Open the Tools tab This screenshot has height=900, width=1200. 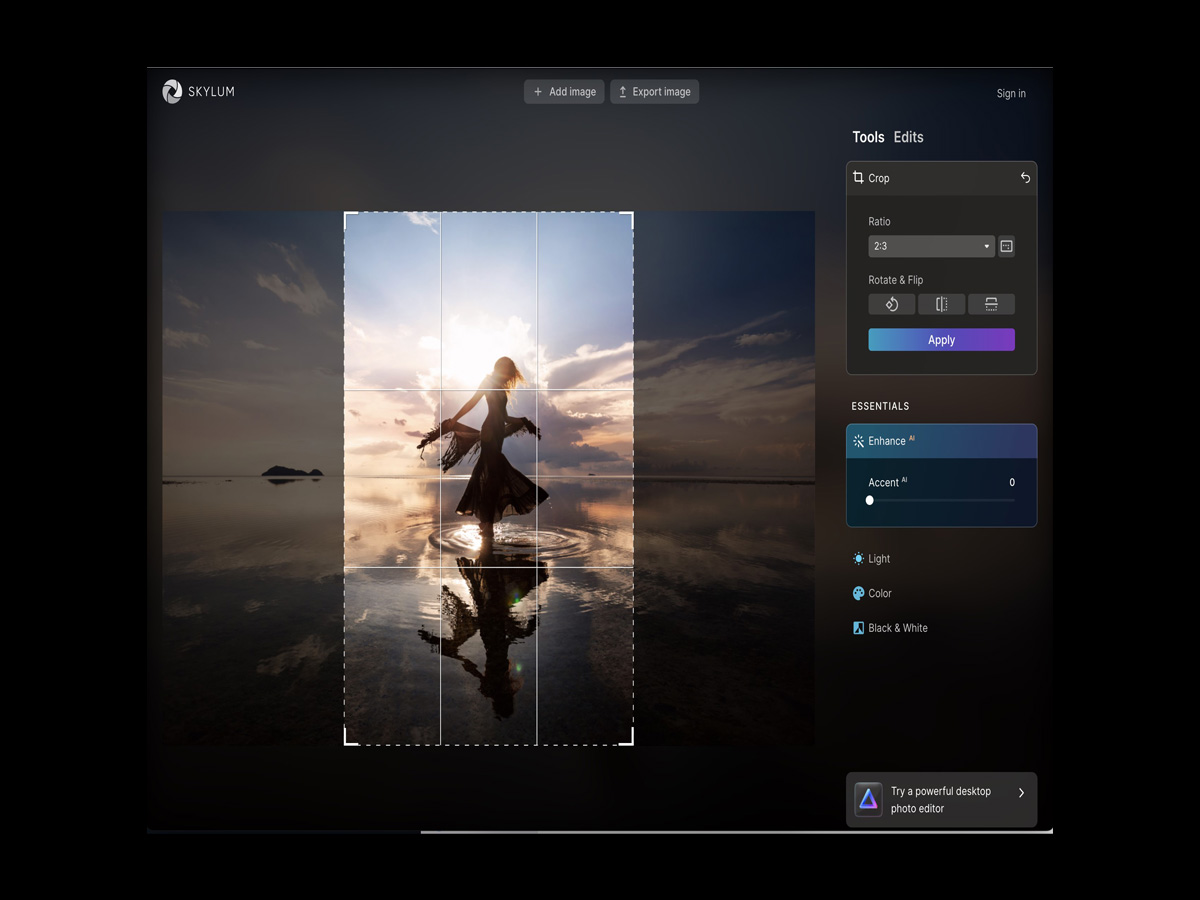tap(868, 137)
